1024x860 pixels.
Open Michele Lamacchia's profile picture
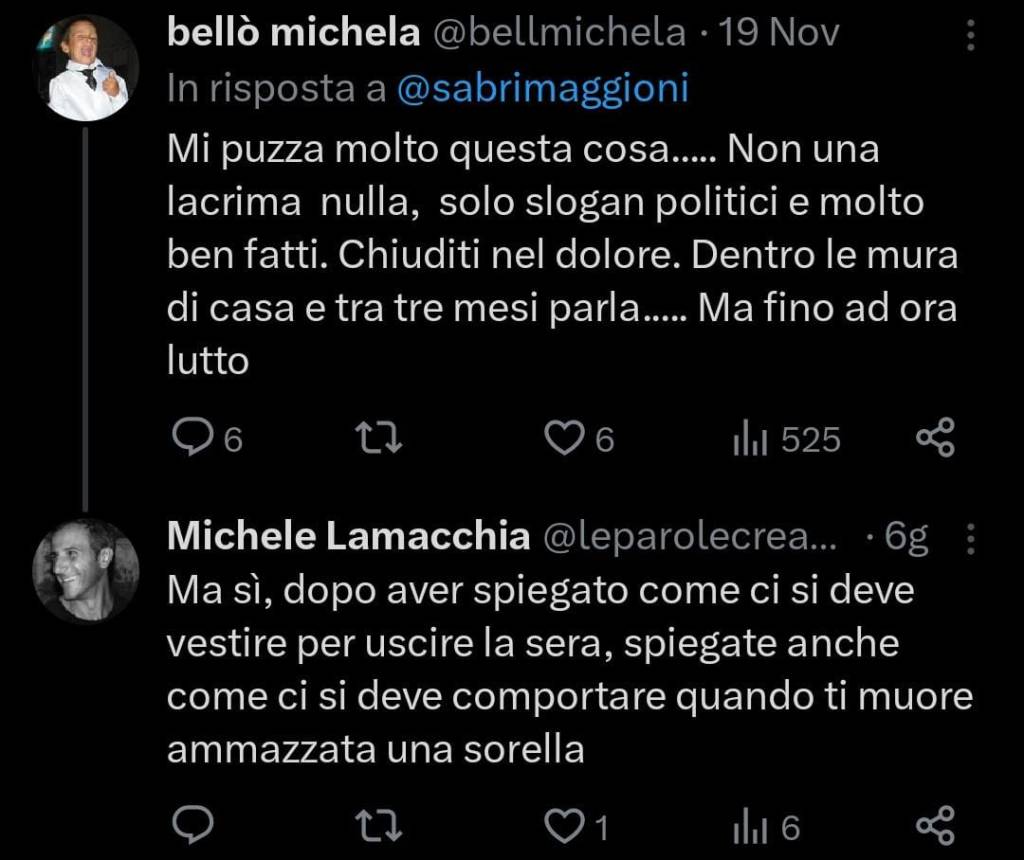point(86,570)
